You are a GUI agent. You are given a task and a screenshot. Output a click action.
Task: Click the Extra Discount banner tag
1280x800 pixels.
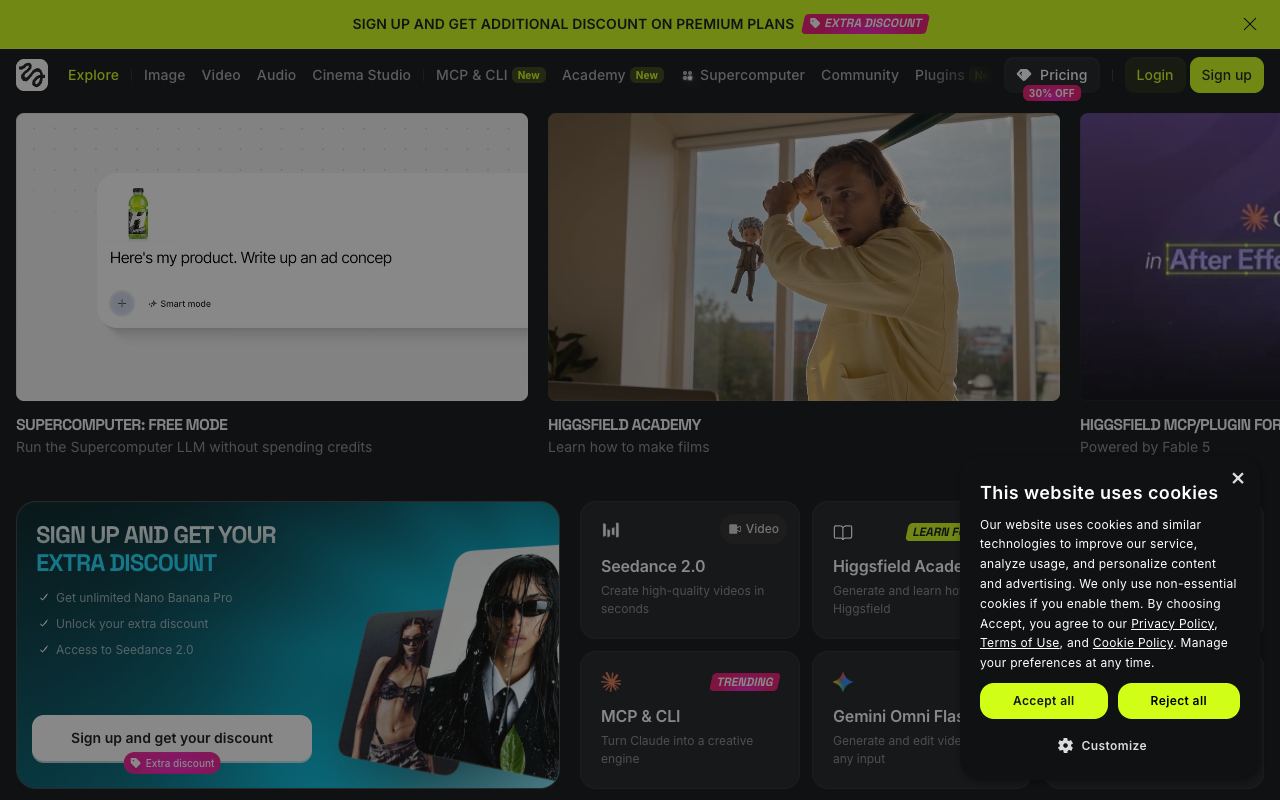point(866,23)
